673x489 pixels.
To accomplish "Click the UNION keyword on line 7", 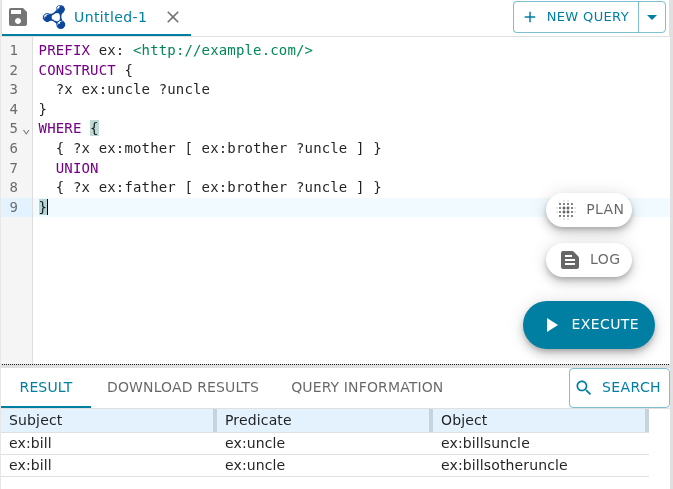I will click(x=77, y=168).
